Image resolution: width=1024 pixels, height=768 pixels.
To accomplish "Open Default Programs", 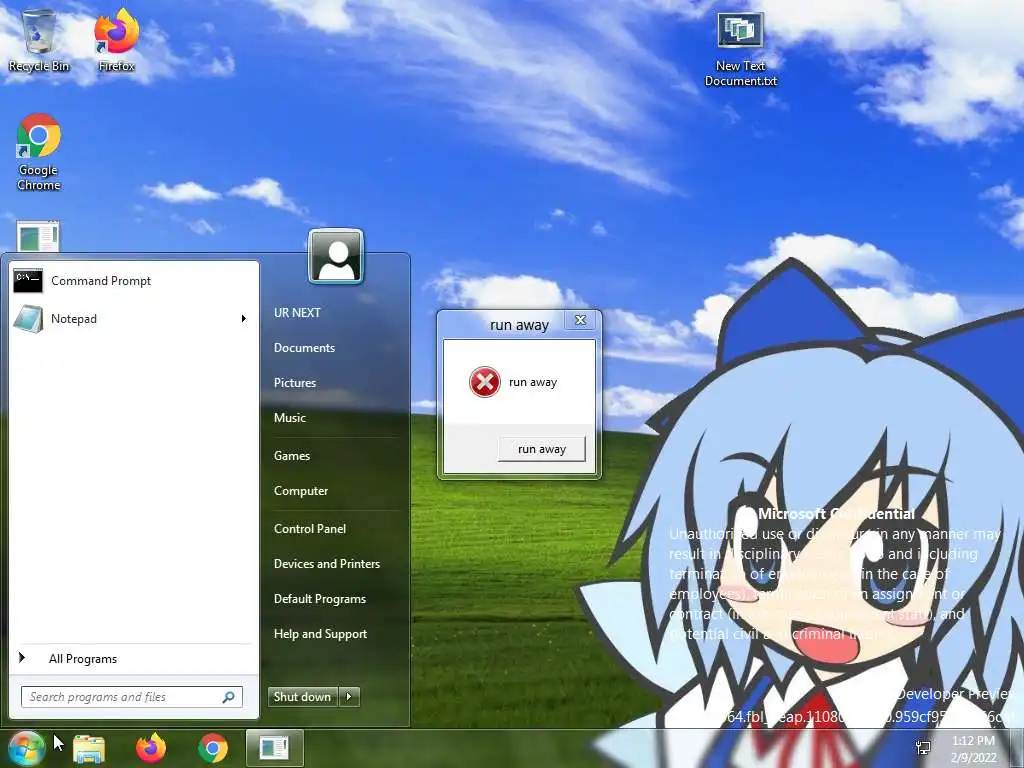I will pos(319,599).
